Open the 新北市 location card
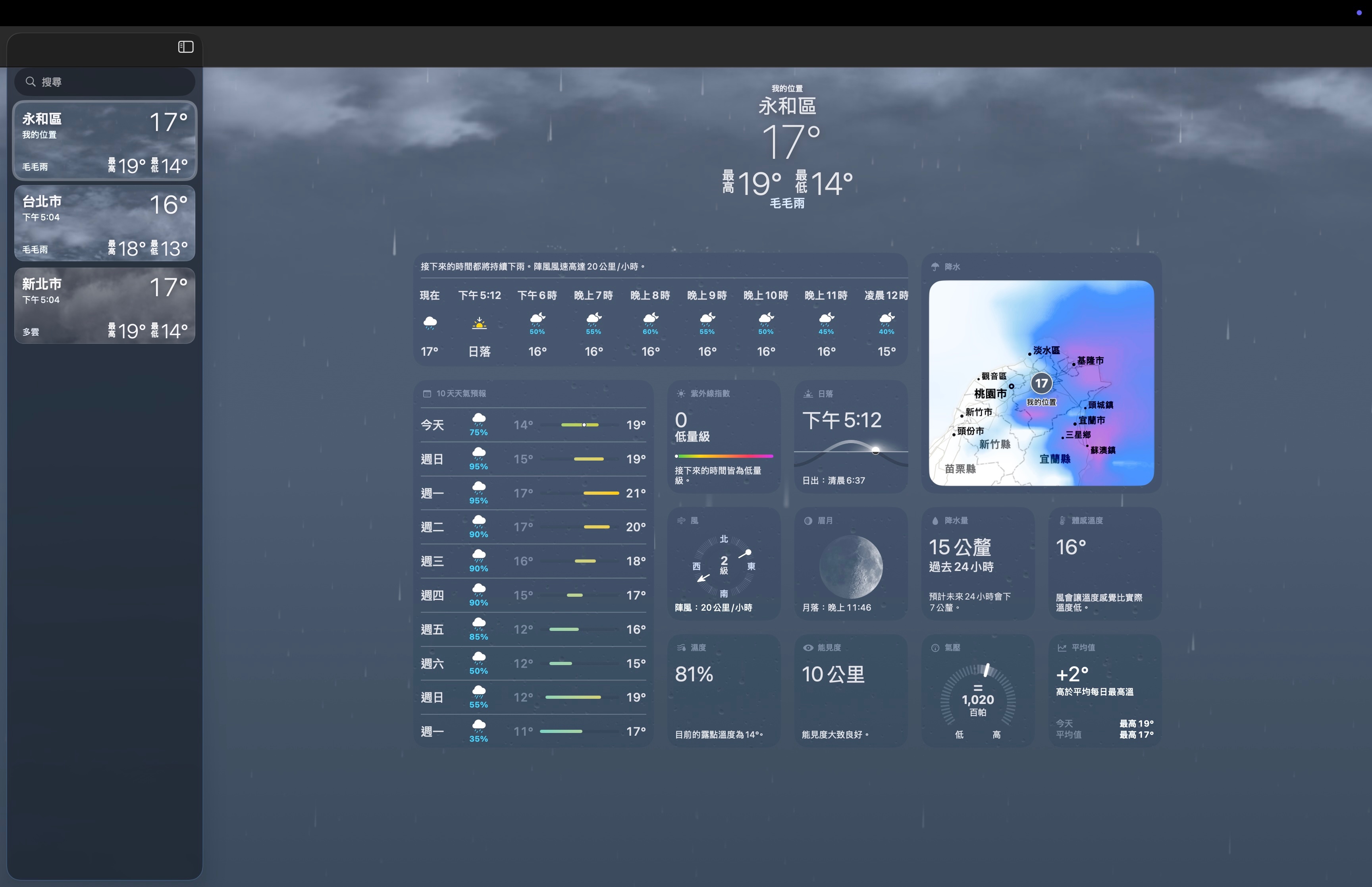1372x887 pixels. pyautogui.click(x=105, y=306)
